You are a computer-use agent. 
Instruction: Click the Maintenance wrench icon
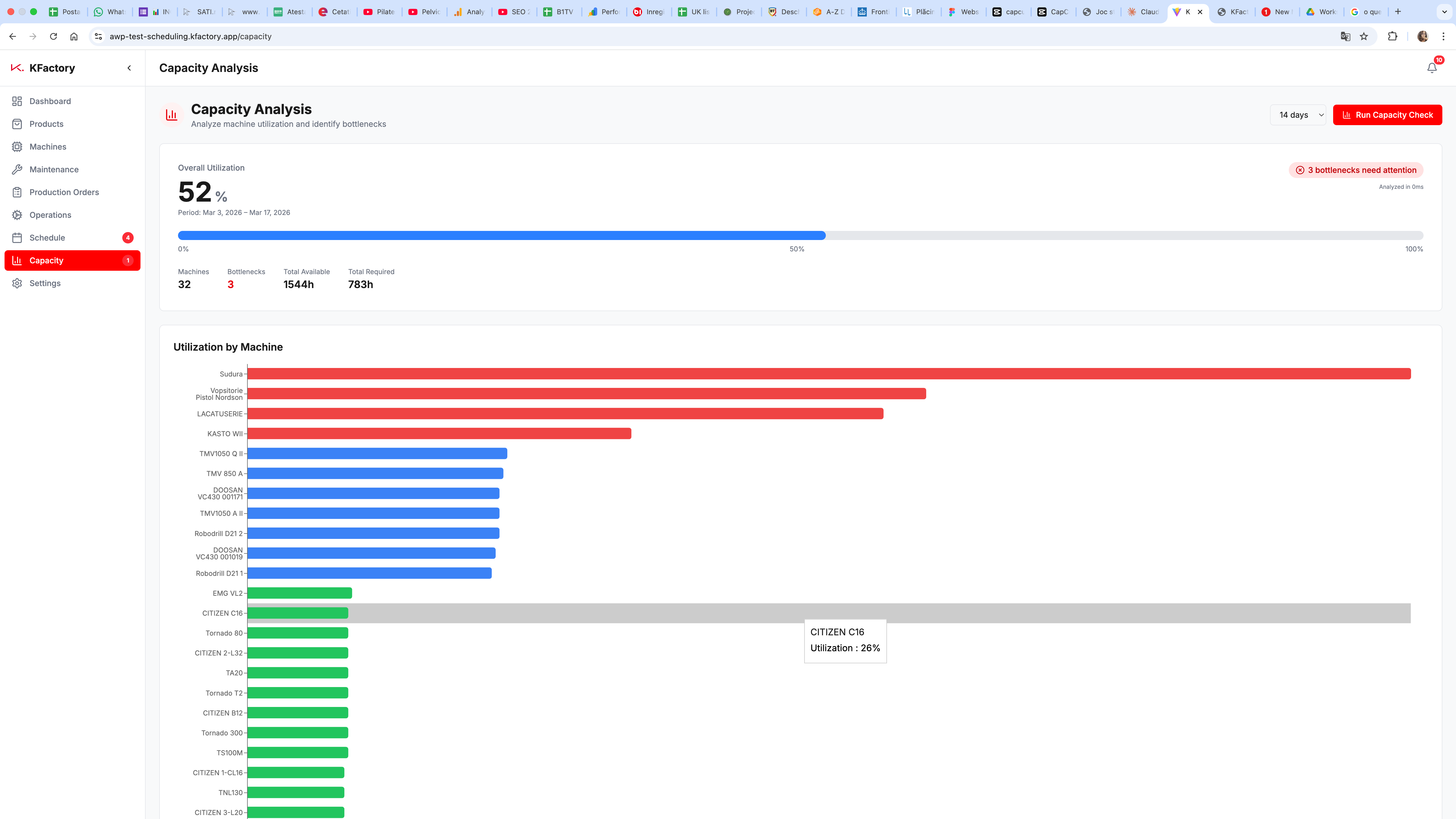coord(17,169)
